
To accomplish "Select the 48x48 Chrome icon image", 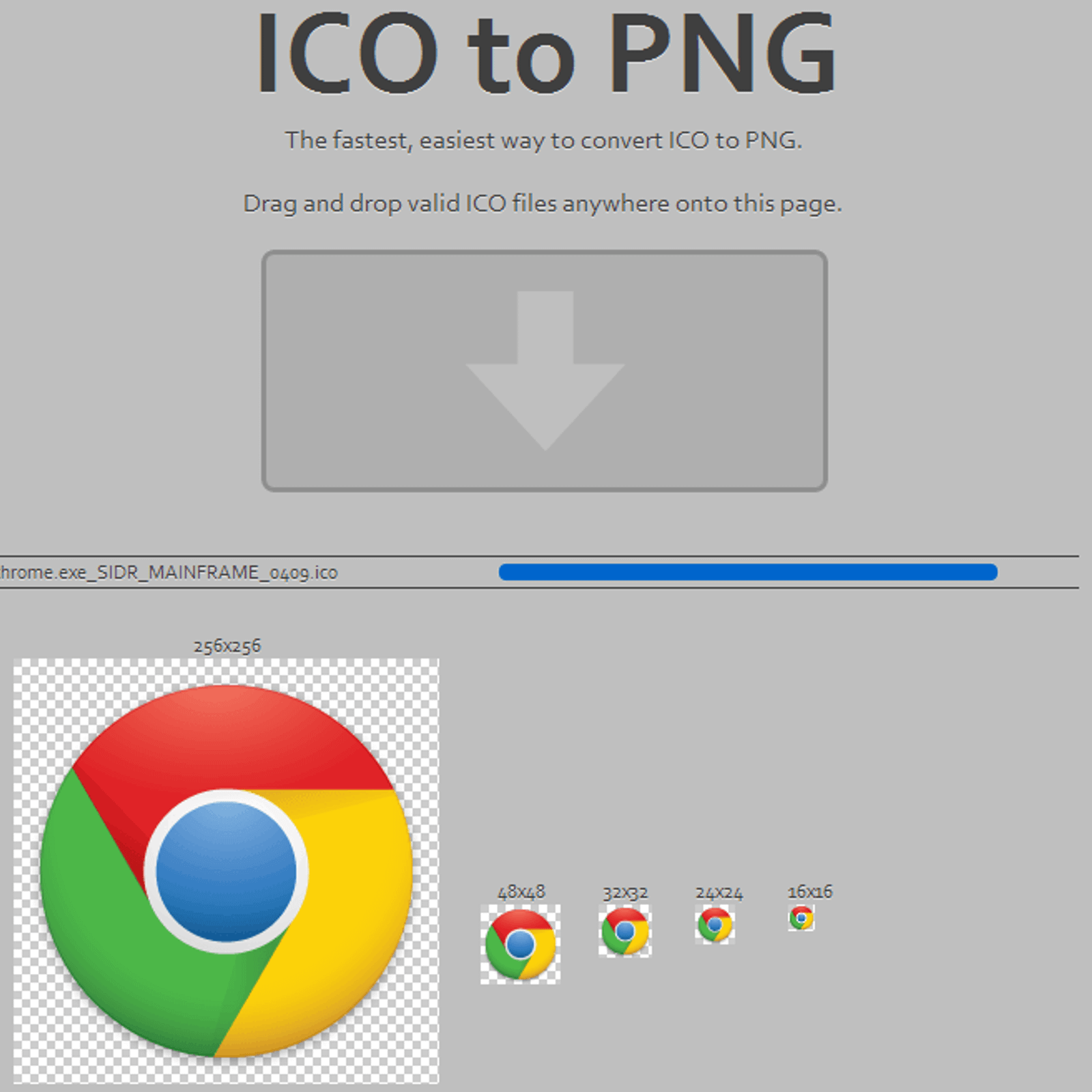I will click(521, 945).
